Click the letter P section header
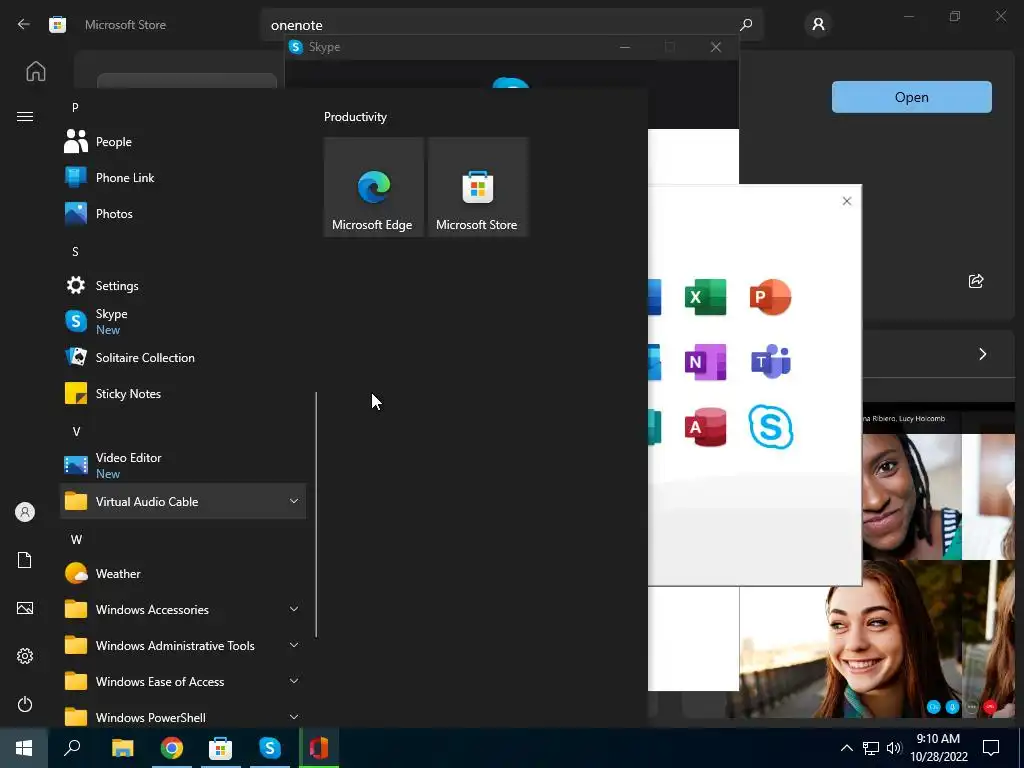 coord(75,107)
